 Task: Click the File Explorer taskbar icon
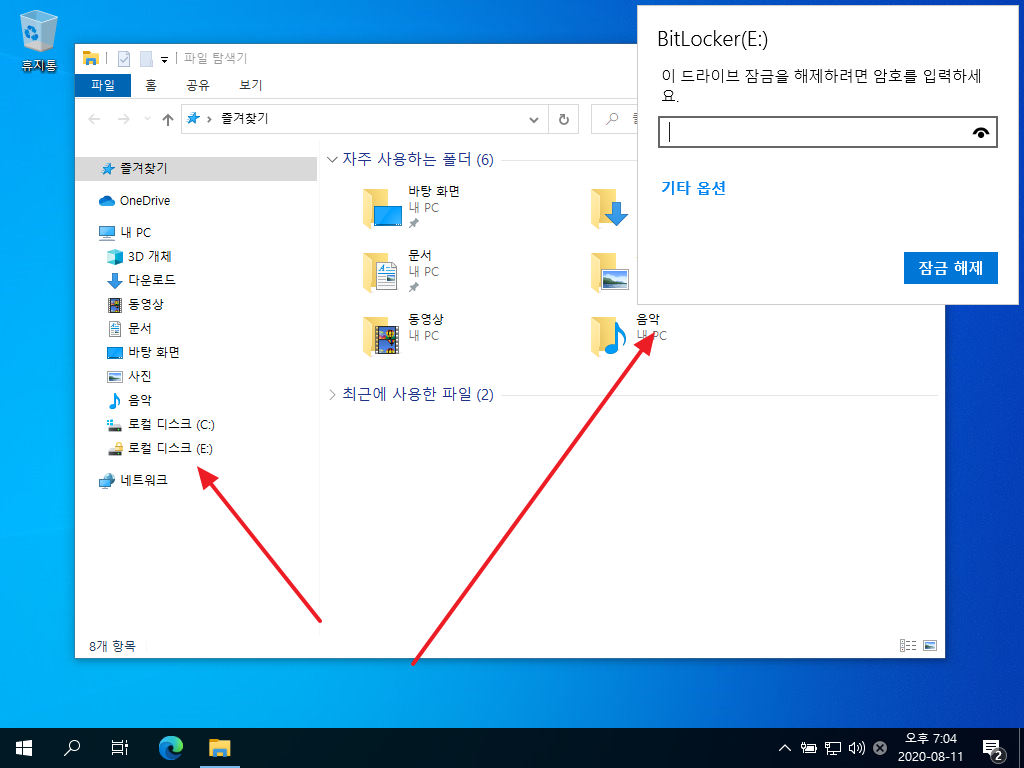click(x=220, y=748)
